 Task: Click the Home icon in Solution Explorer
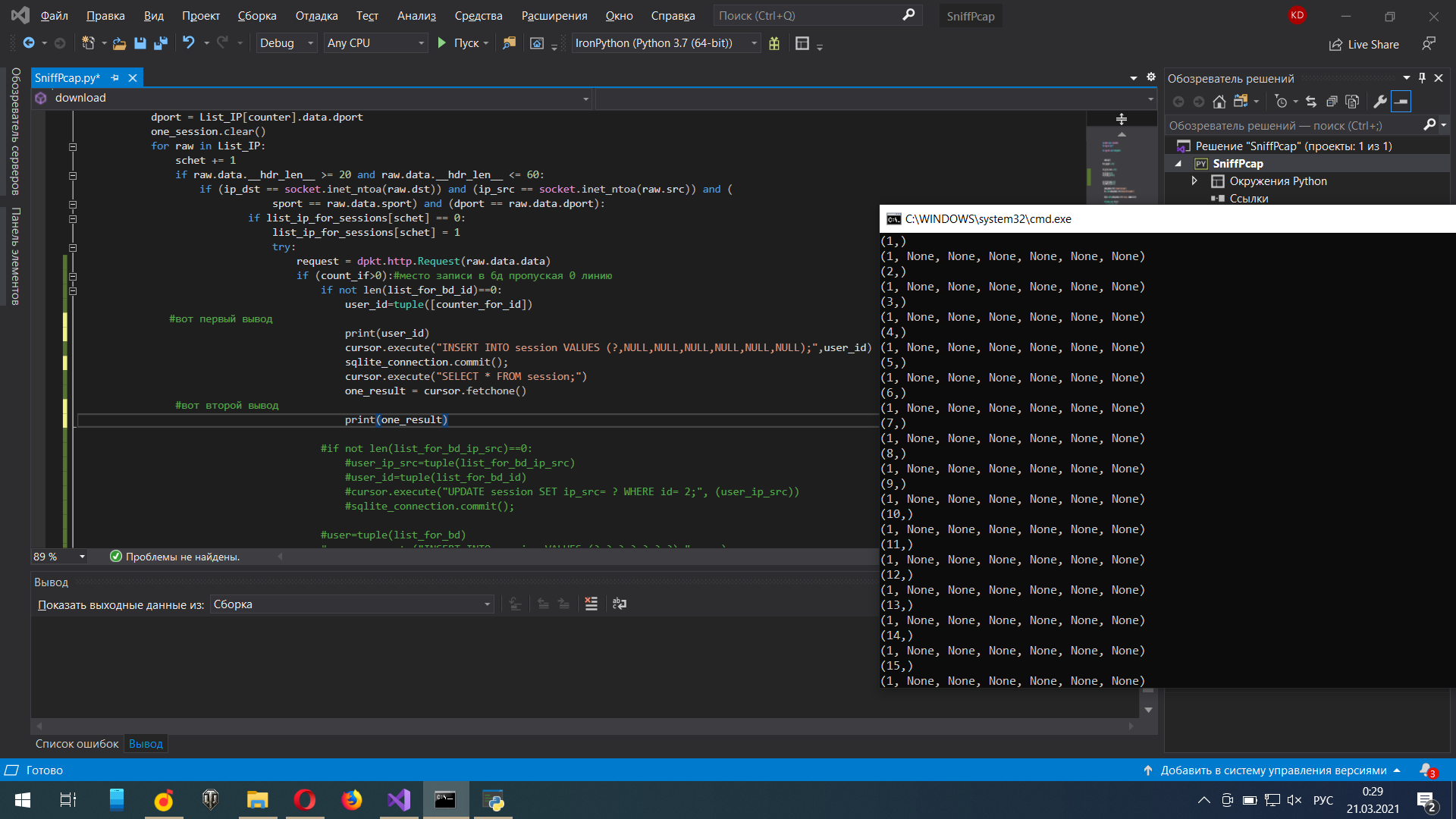pos(1219,102)
